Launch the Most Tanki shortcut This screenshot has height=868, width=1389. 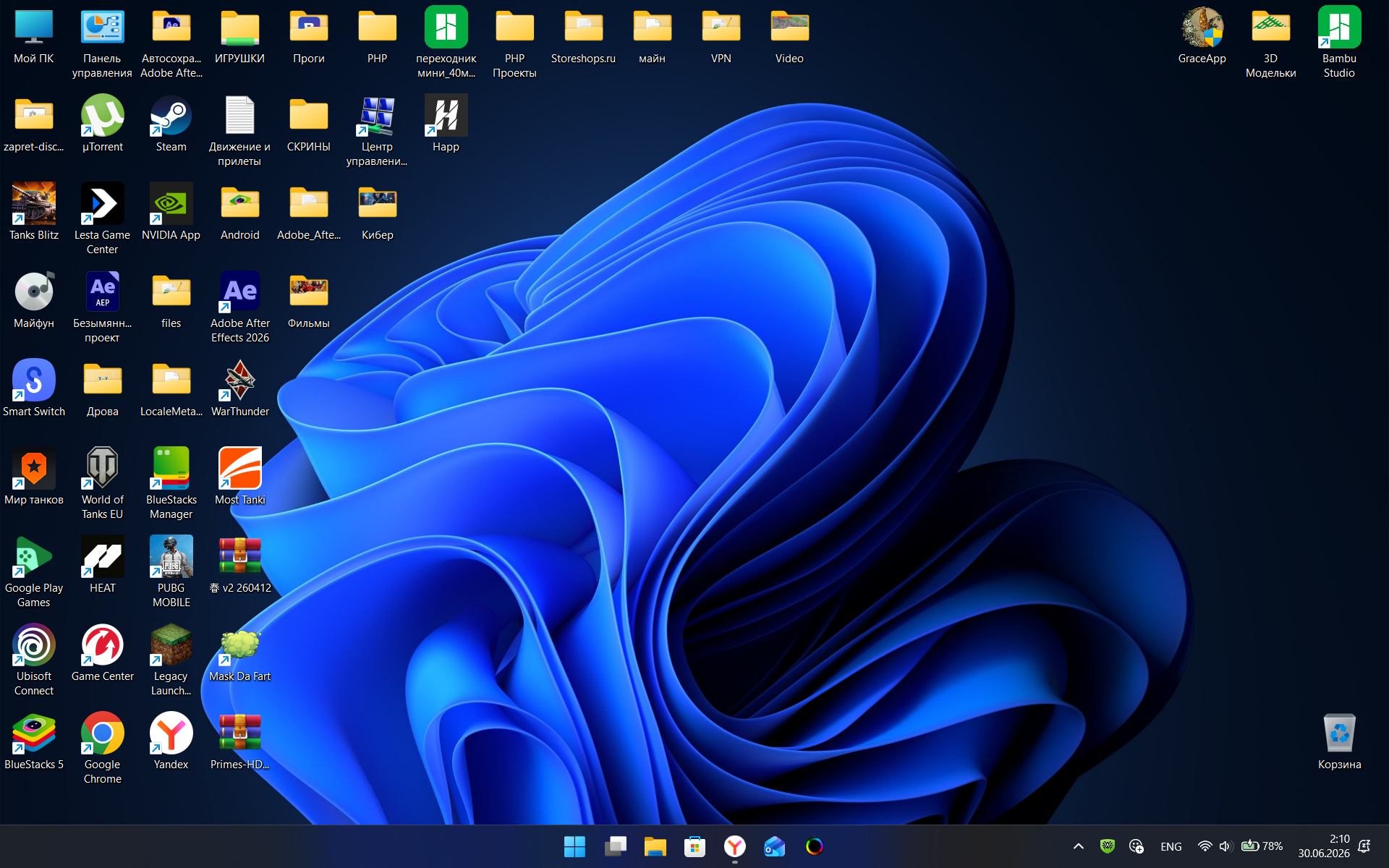(x=239, y=477)
